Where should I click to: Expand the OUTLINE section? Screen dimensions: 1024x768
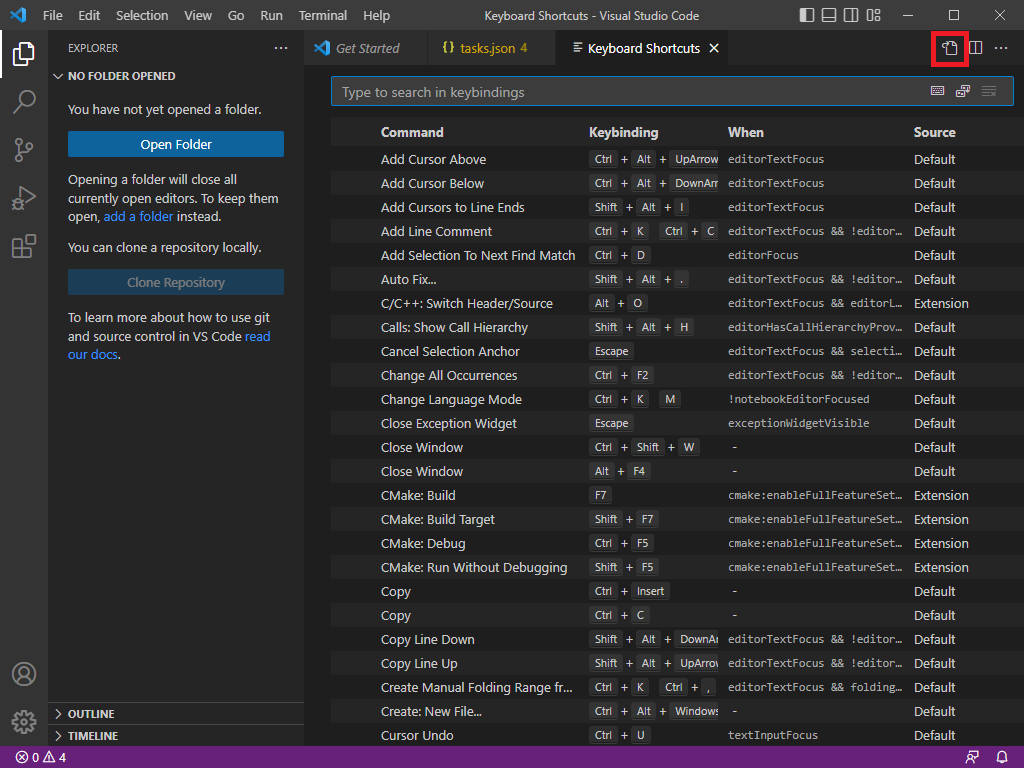[x=176, y=714]
